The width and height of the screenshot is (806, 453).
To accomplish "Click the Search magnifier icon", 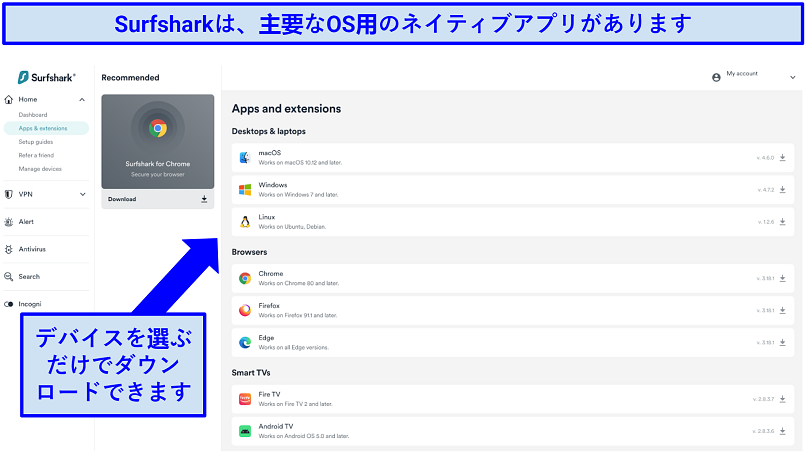I will coord(9,277).
